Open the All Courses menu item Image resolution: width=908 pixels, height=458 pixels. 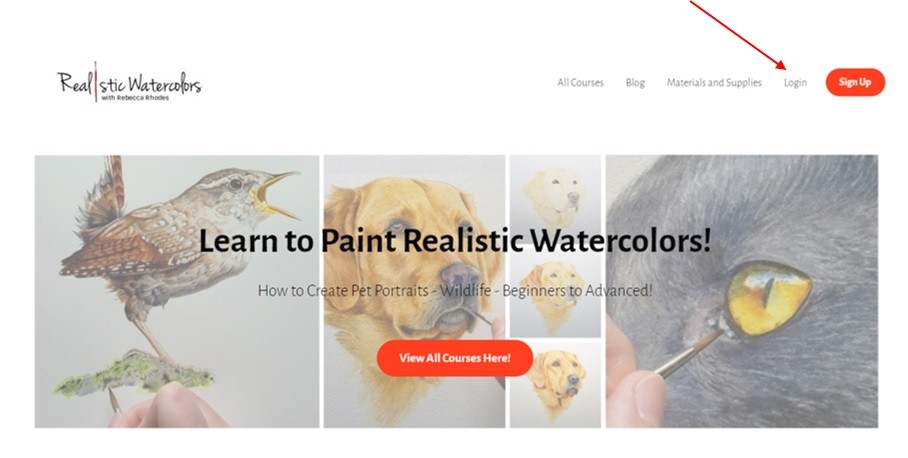580,83
